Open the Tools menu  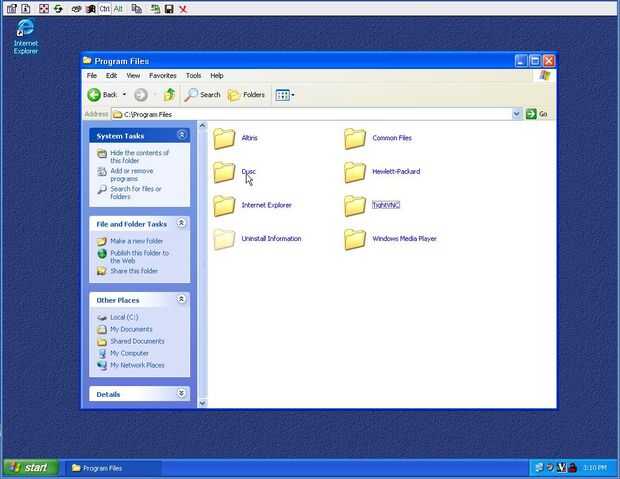click(x=193, y=75)
